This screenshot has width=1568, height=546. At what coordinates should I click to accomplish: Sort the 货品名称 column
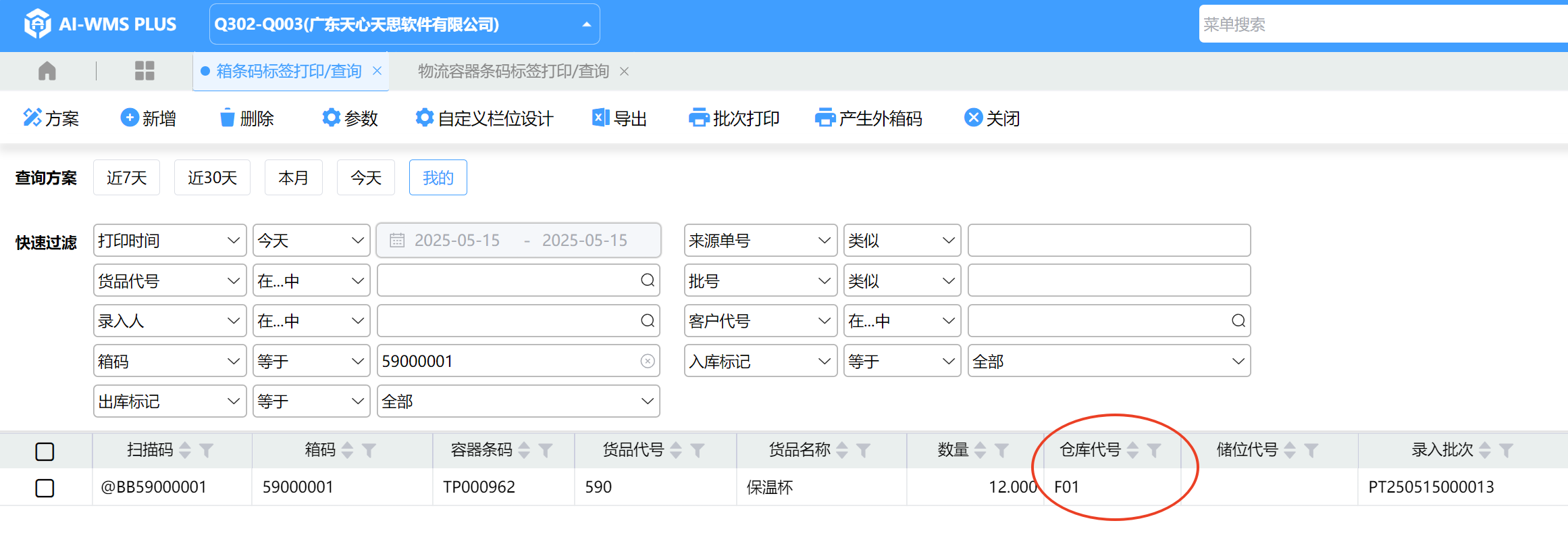pyautogui.click(x=842, y=450)
